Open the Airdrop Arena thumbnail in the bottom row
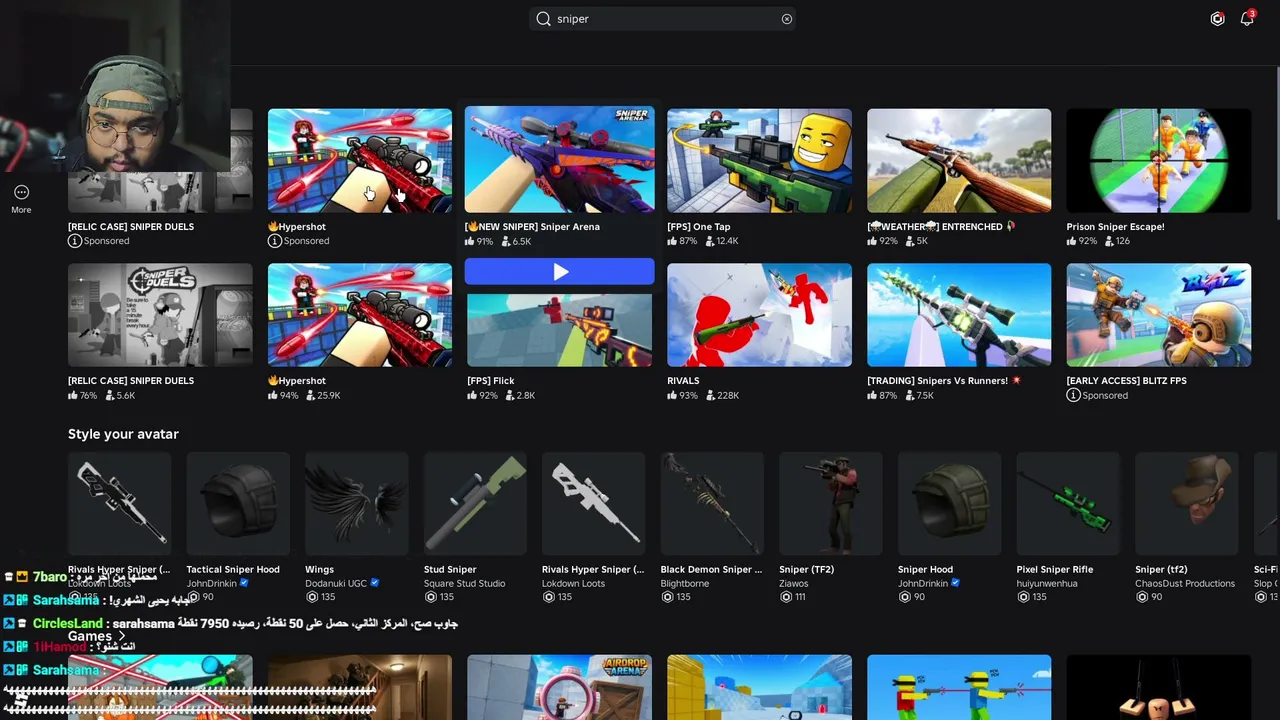This screenshot has width=1280, height=720. click(560, 687)
